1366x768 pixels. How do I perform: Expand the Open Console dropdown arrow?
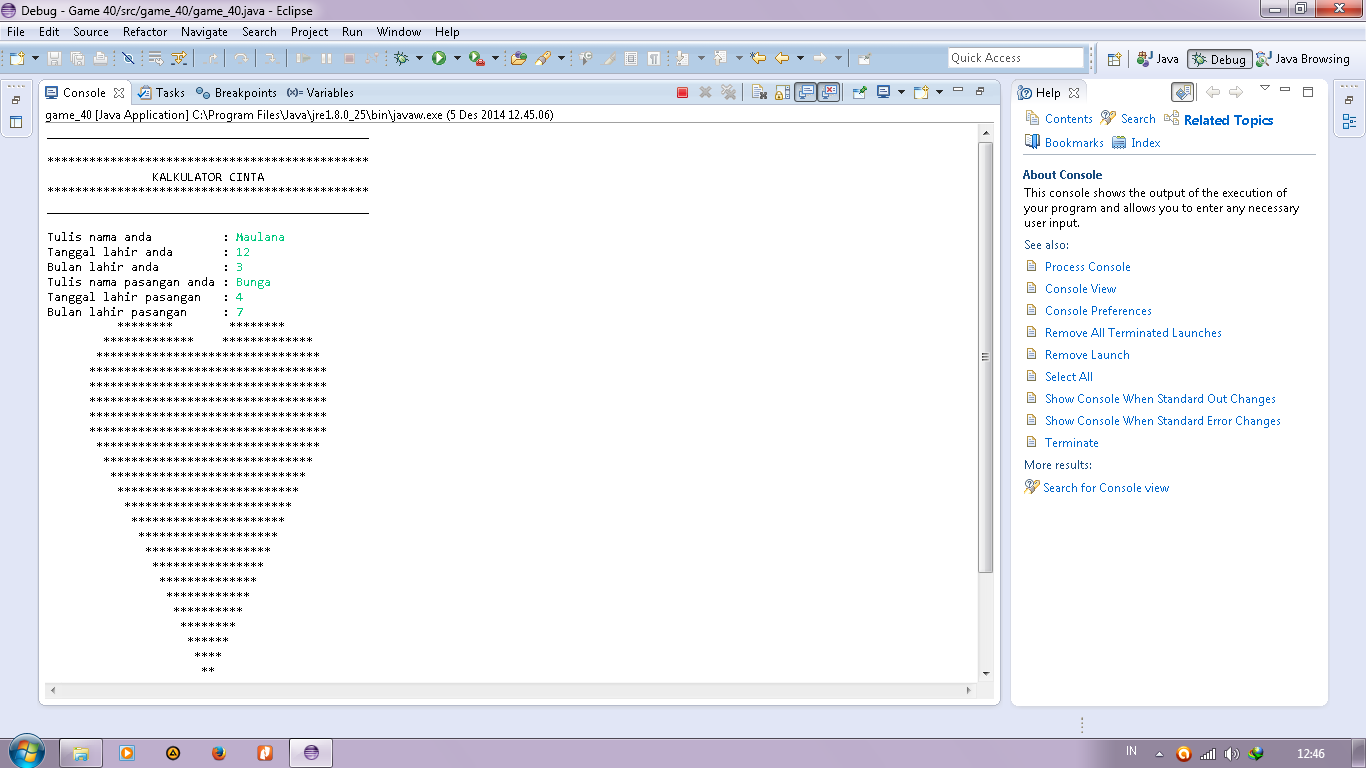(x=938, y=92)
